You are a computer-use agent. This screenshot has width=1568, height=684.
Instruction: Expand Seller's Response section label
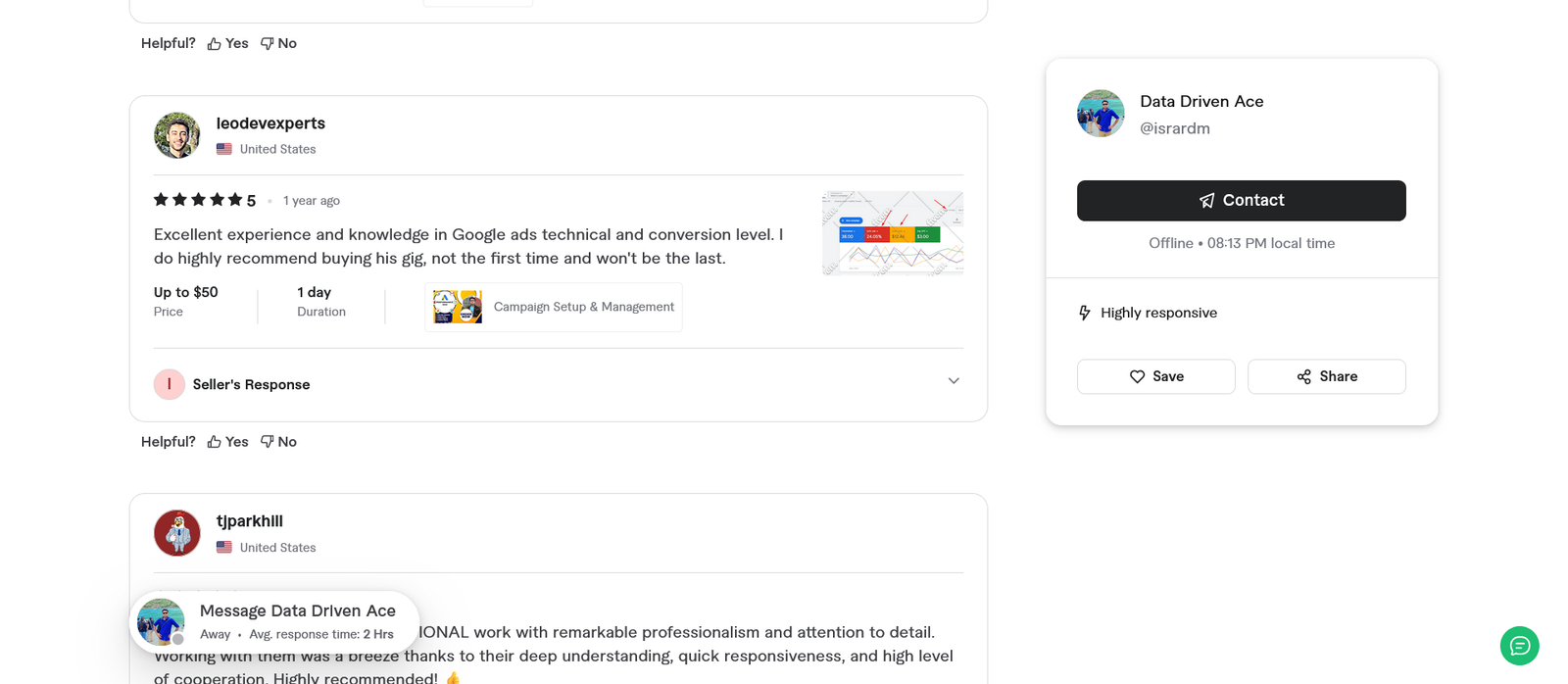pos(251,384)
